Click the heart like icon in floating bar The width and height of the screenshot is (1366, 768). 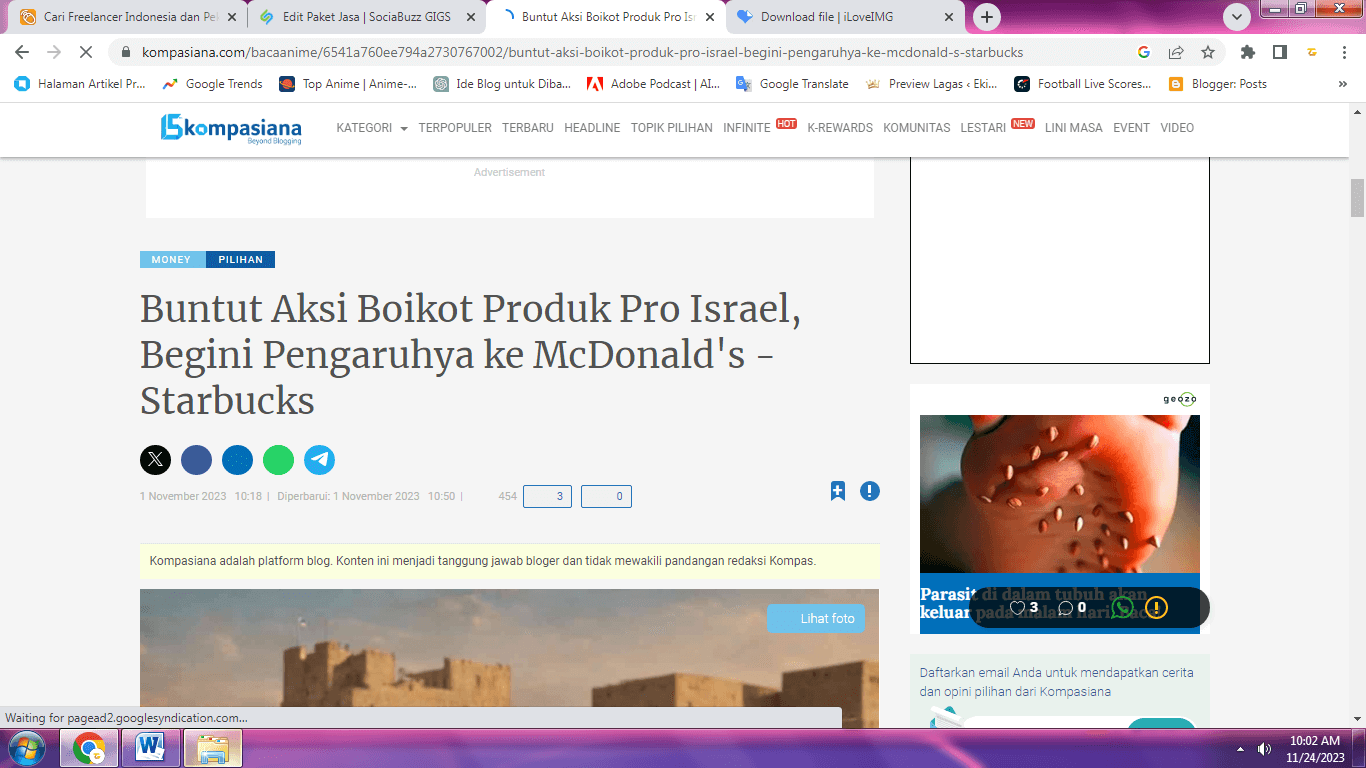click(x=1017, y=607)
